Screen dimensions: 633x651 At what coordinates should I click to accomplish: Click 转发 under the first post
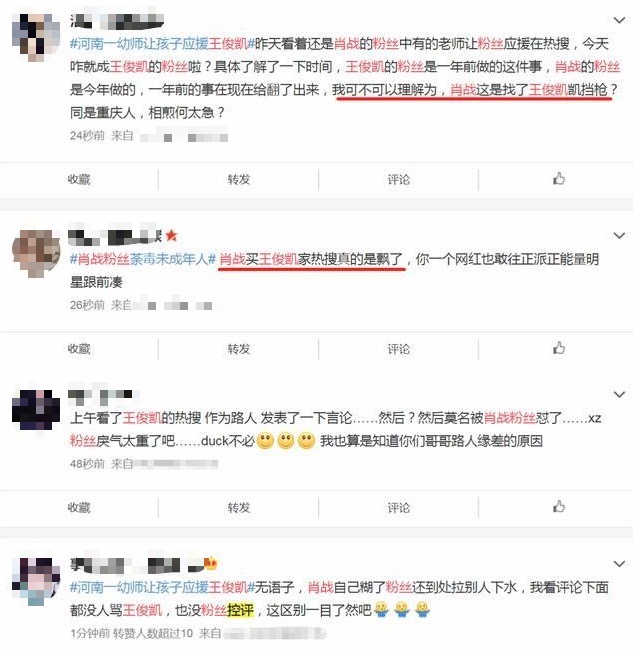tap(239, 179)
